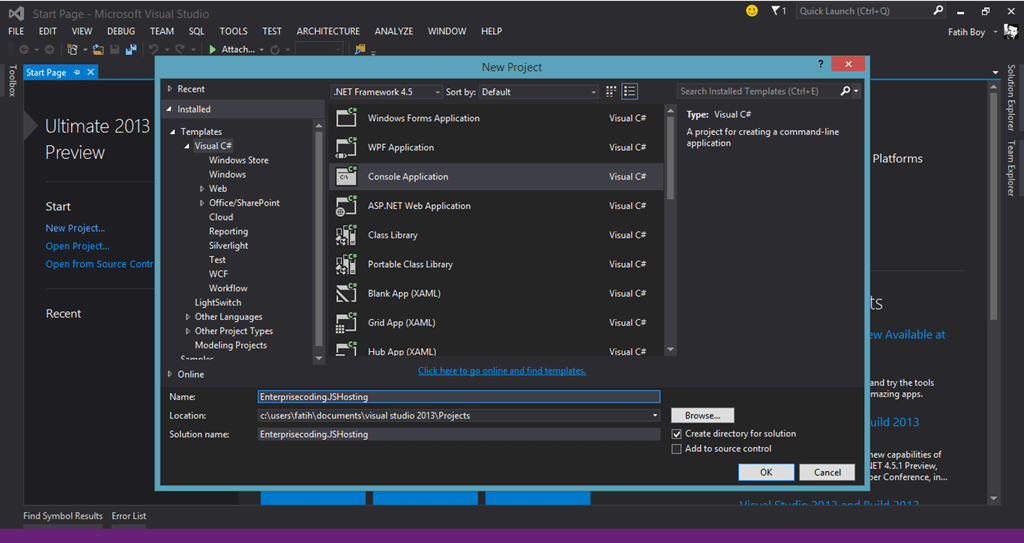Click the Open Project... link on Start Page
The height and width of the screenshot is (543, 1024).
77,246
